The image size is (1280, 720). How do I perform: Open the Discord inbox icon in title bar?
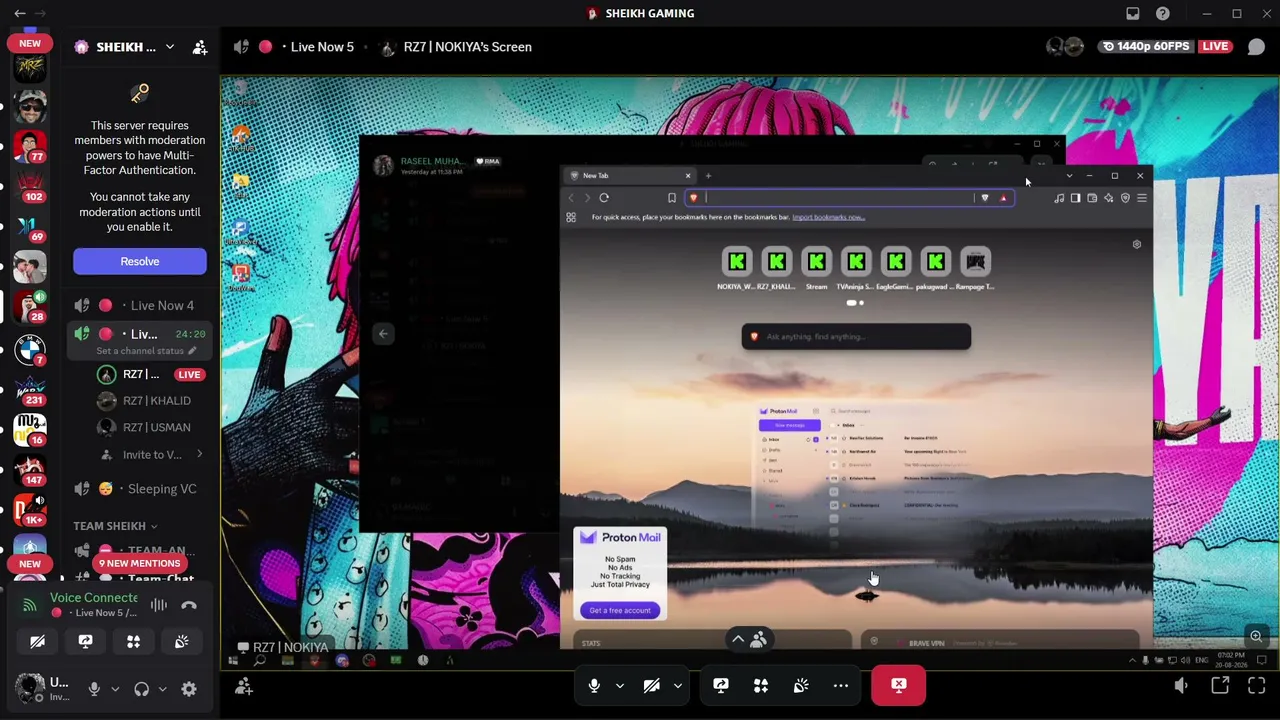pos(1133,13)
